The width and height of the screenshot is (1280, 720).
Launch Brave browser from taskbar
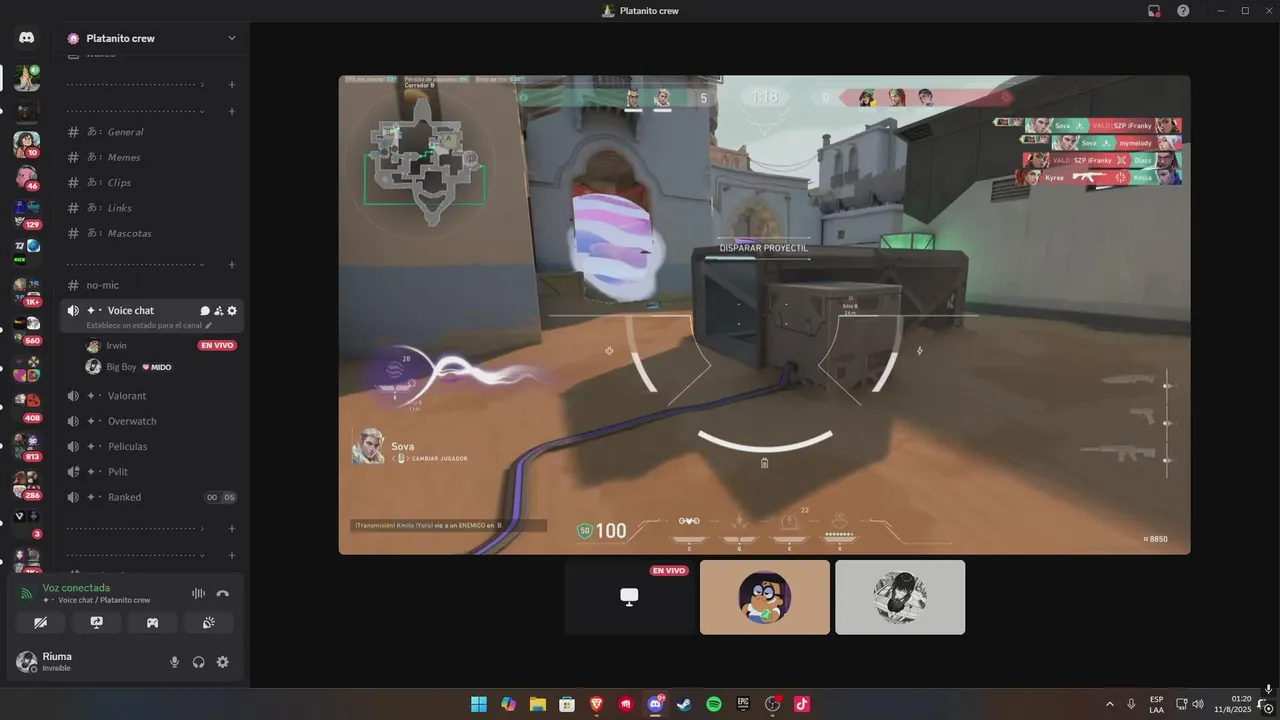coord(596,704)
